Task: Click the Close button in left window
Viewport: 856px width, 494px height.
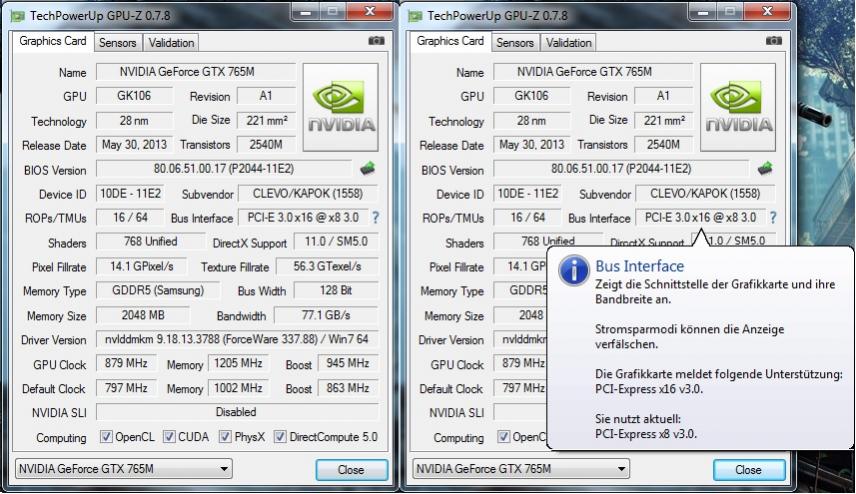Action: (x=352, y=470)
